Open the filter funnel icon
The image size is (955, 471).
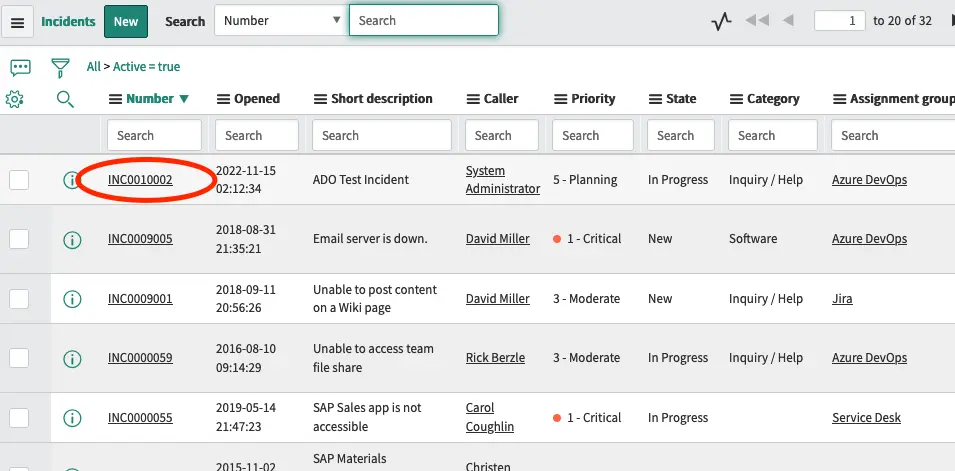(x=61, y=67)
